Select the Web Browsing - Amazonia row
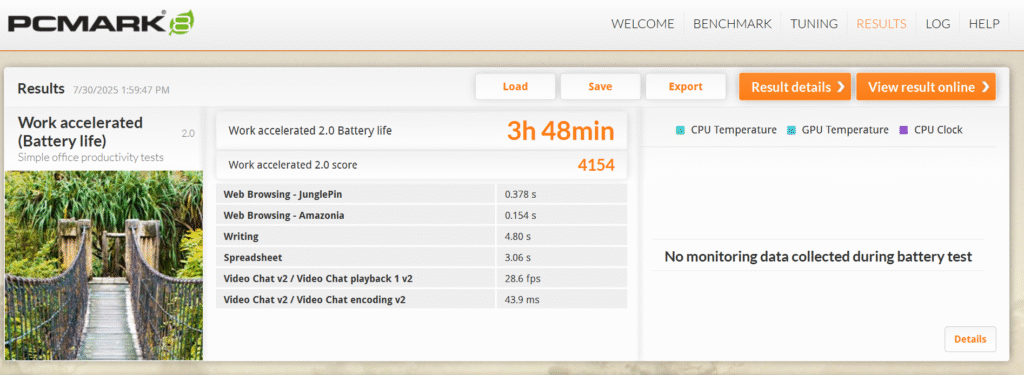The height and width of the screenshot is (375, 1024). (421, 215)
